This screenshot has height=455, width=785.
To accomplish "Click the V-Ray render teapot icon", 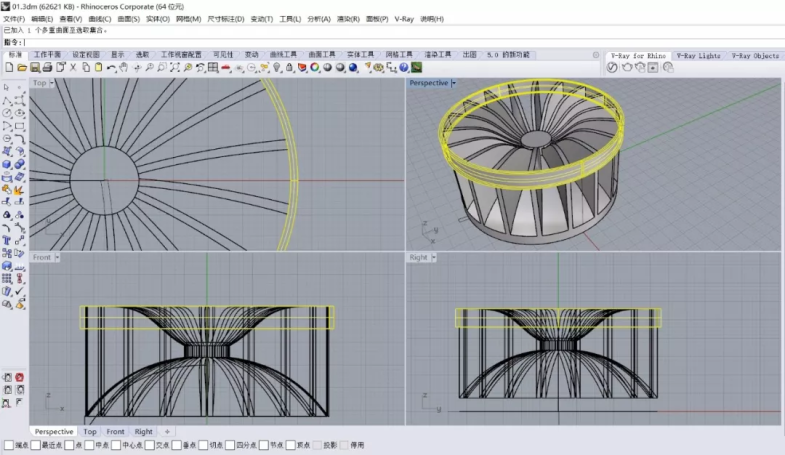I will click(626, 68).
